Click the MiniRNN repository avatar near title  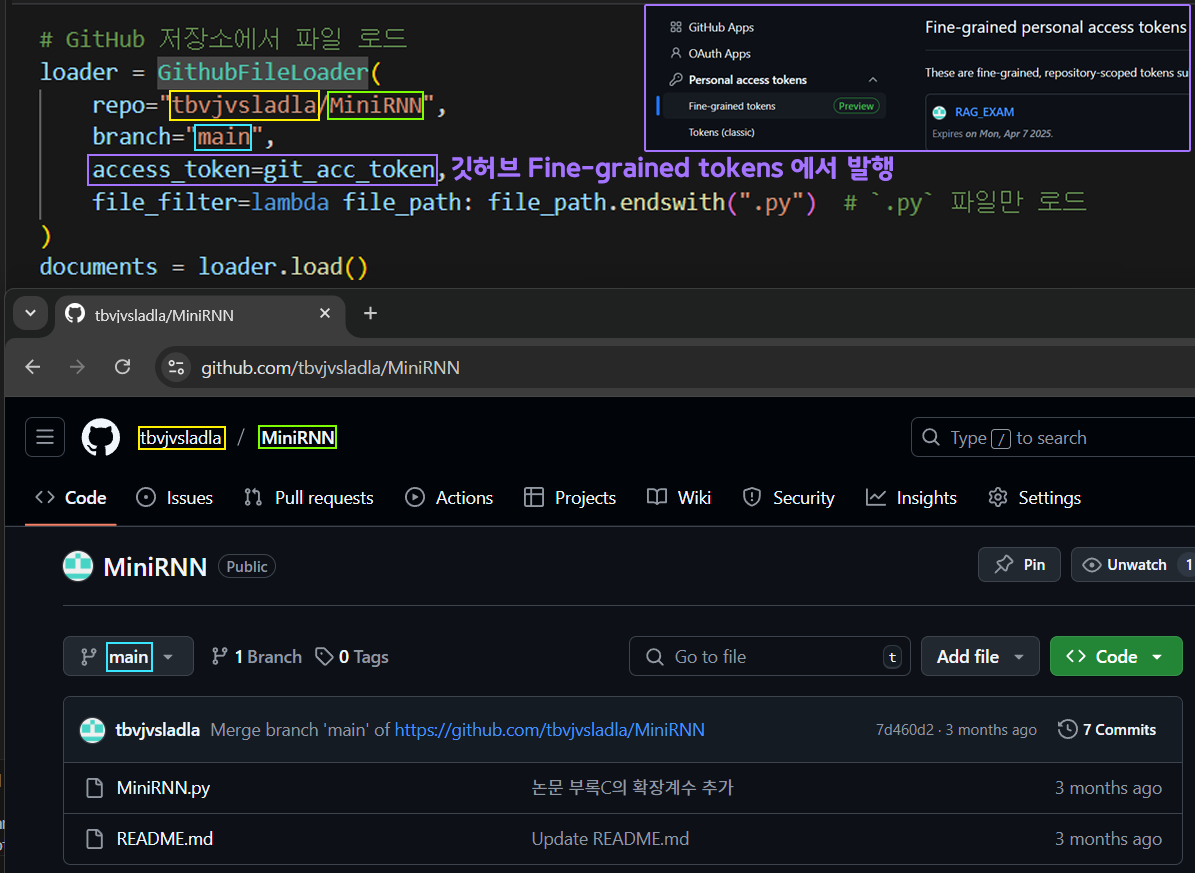(78, 566)
